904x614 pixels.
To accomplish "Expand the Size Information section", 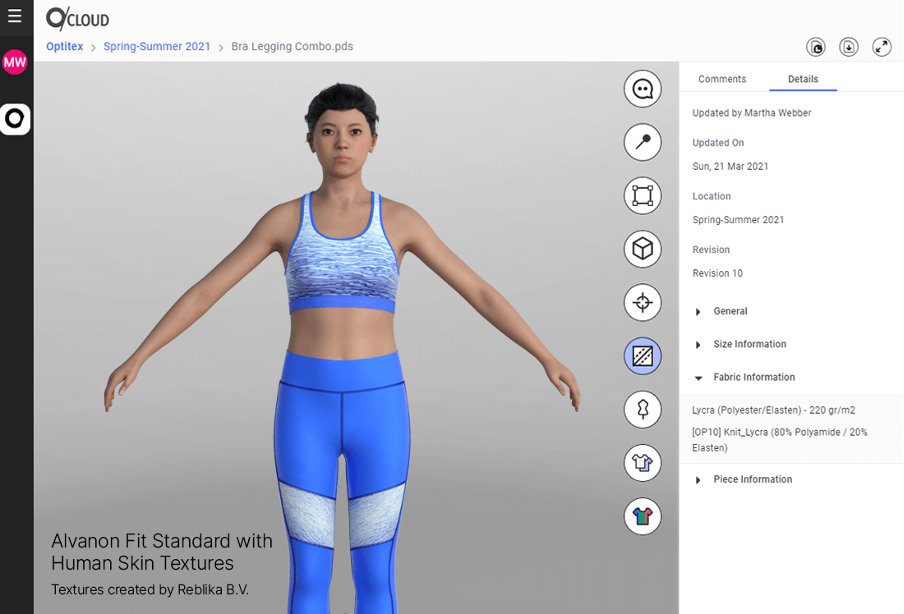I will coord(749,344).
